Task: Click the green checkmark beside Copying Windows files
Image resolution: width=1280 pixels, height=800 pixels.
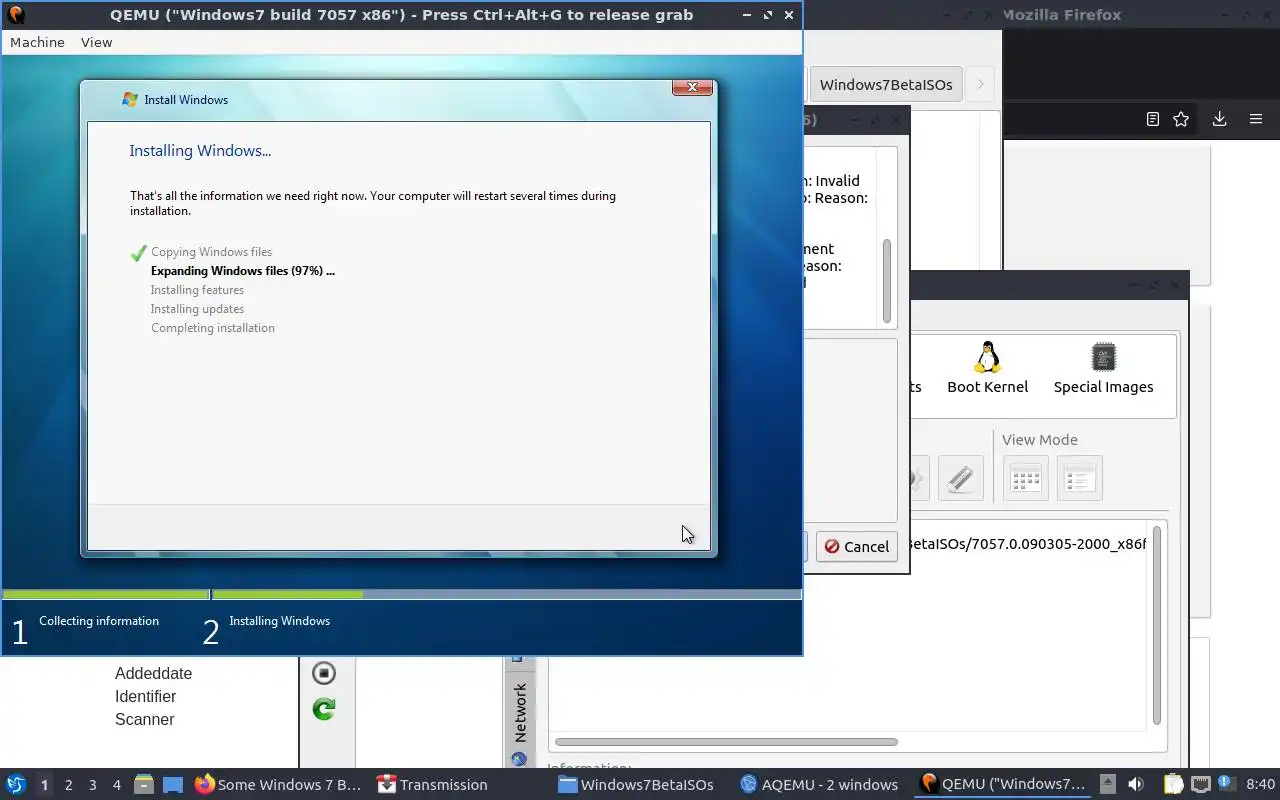Action: click(x=139, y=253)
